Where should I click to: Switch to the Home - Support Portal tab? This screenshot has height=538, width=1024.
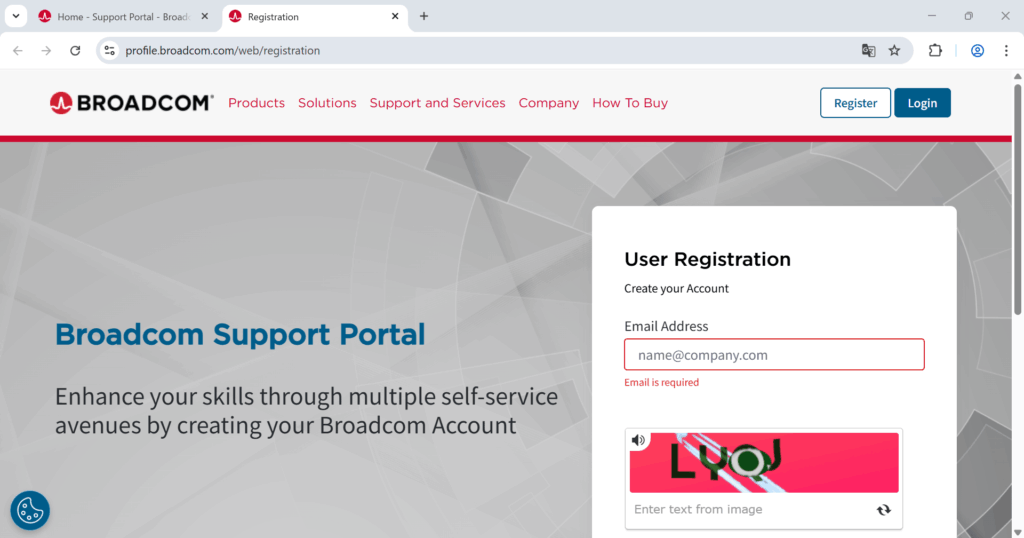tap(120, 17)
